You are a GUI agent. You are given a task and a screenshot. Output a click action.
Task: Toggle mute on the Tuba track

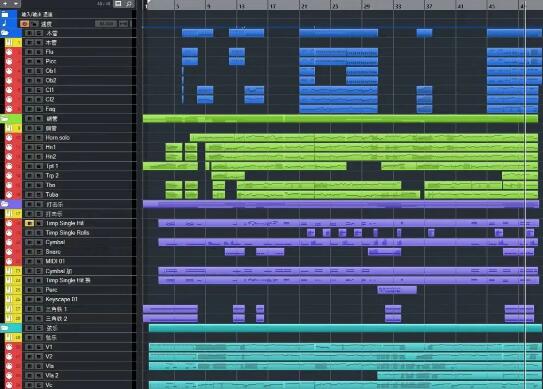coord(29,195)
